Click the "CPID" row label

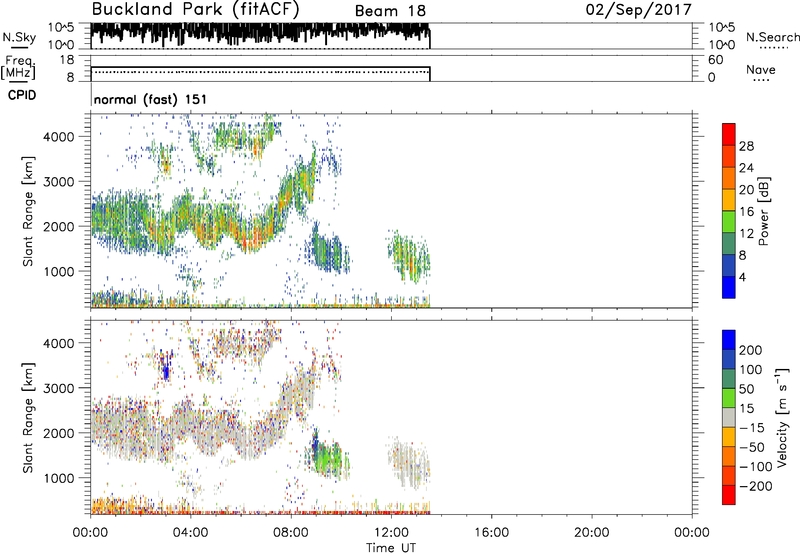22,95
